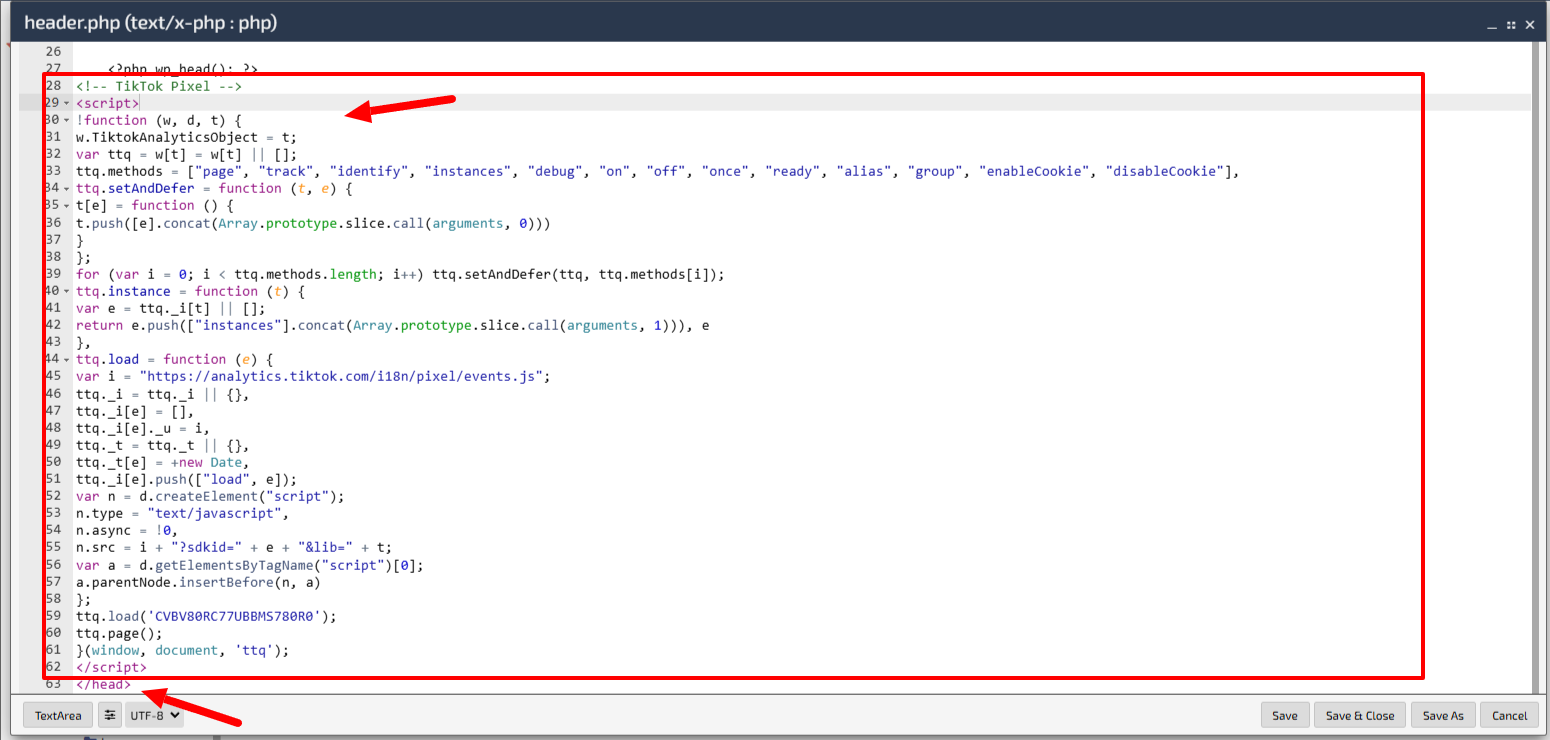Click the t.push([e].concat line 36

[313, 223]
